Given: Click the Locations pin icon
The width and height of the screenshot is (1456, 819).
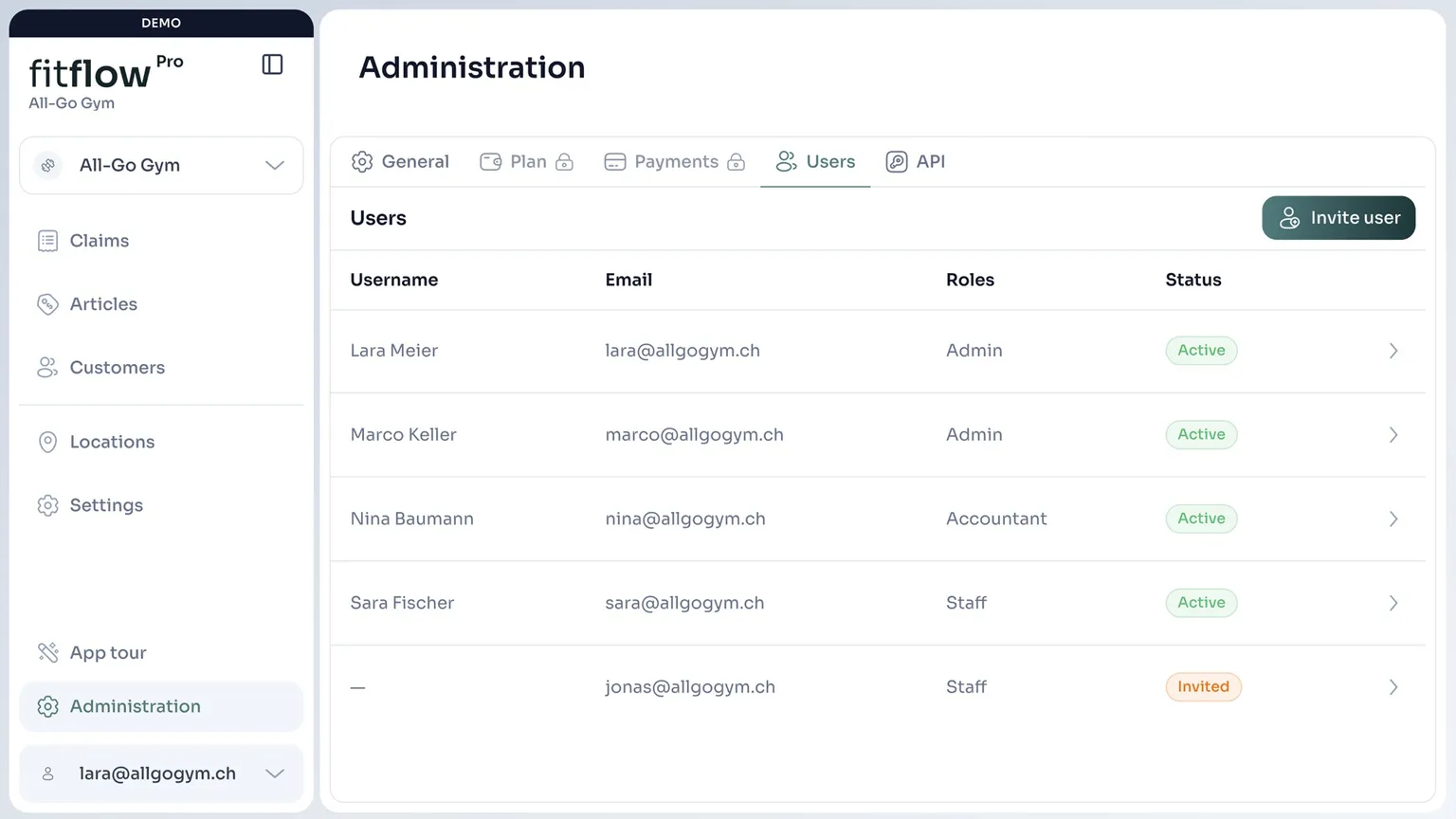Looking at the screenshot, I should (47, 442).
